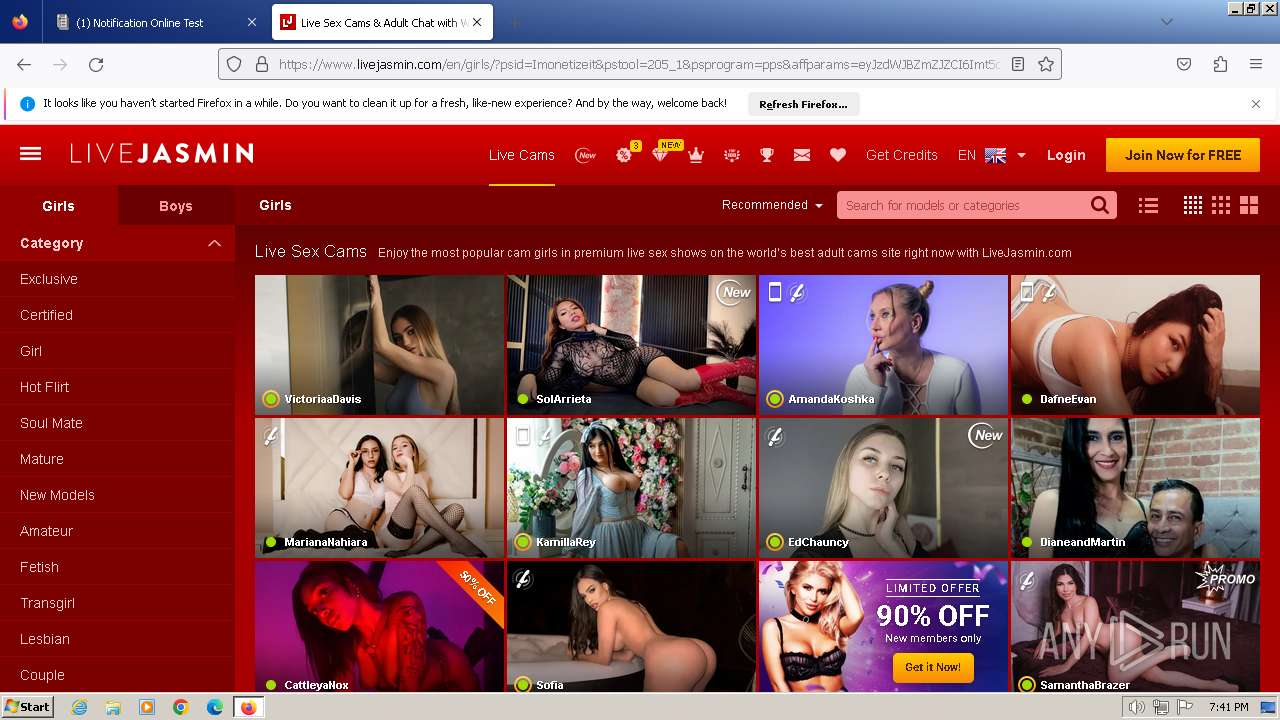Select the small grid view icon
Screen dimensions: 1280x720
(x=1193, y=205)
